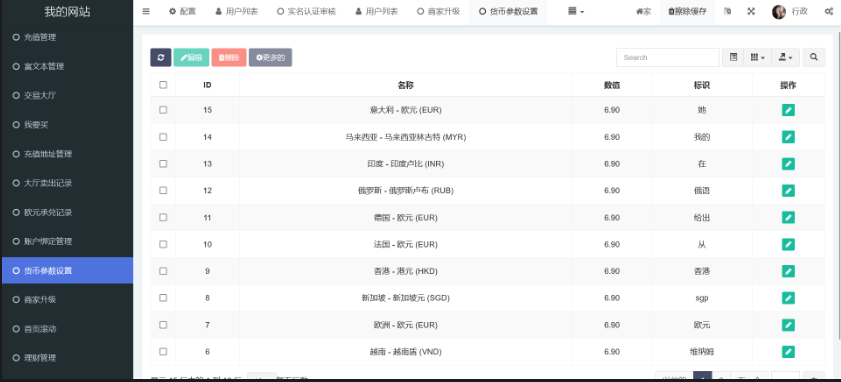This screenshot has width=841, height=382.
Task: Check the select-all header checkbox
Action: [x=163, y=85]
